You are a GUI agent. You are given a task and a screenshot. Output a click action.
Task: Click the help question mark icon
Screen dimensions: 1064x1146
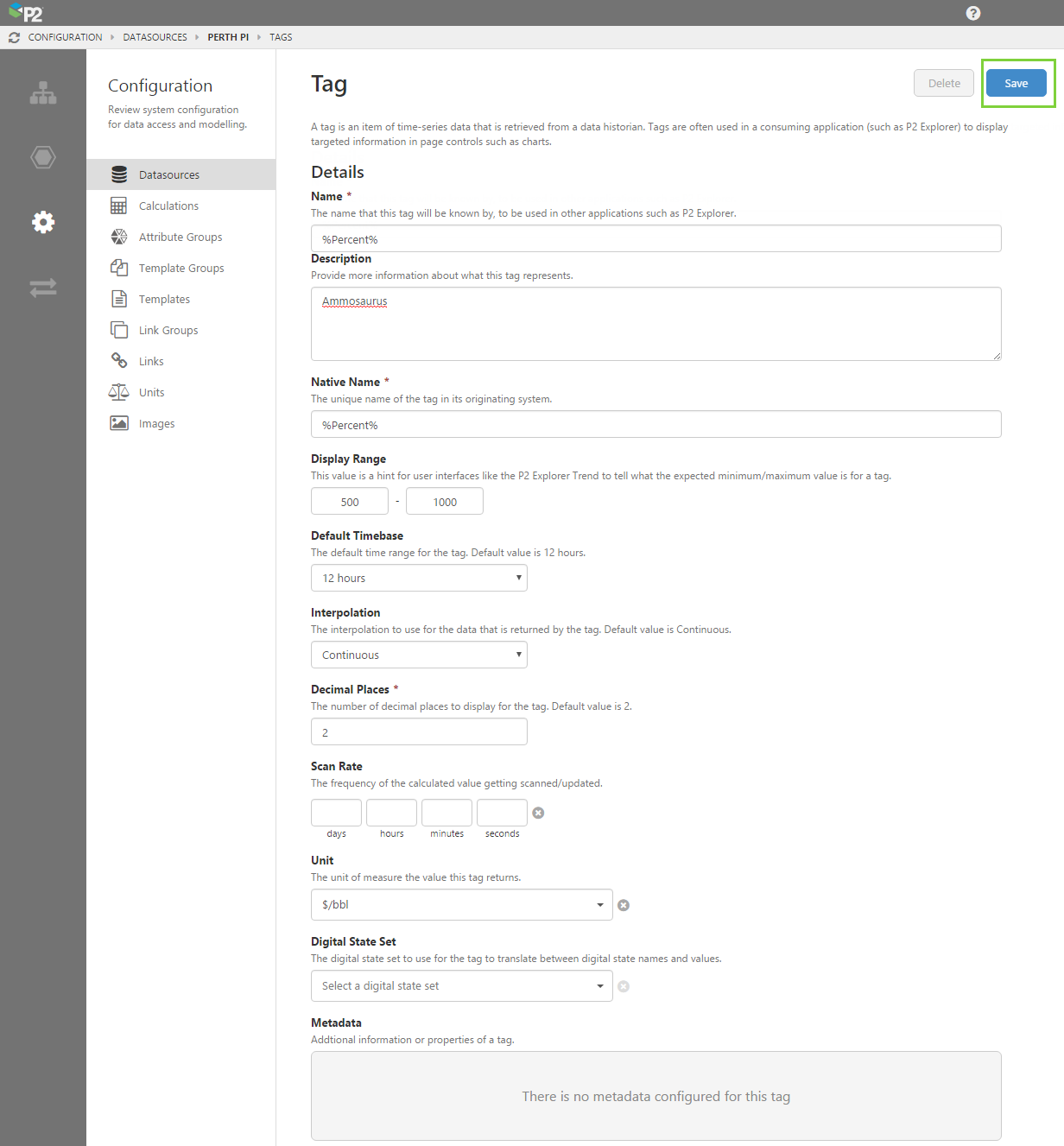click(x=973, y=13)
